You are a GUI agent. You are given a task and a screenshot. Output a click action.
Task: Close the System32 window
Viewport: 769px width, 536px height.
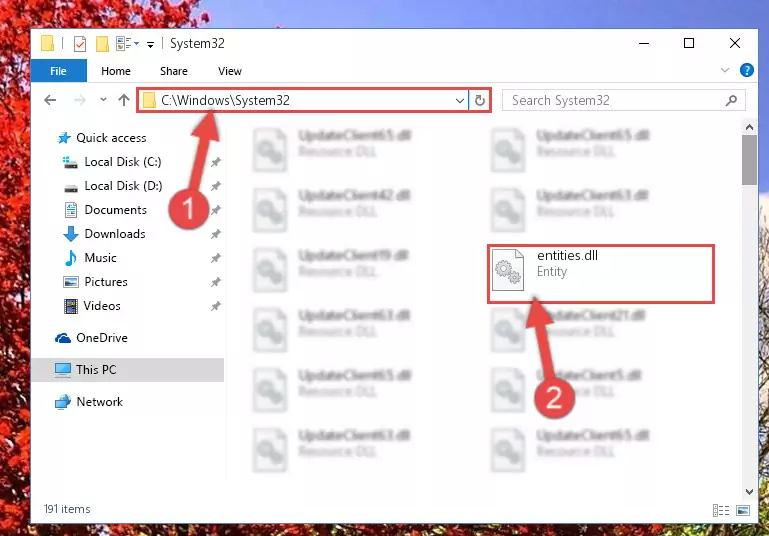coord(735,43)
